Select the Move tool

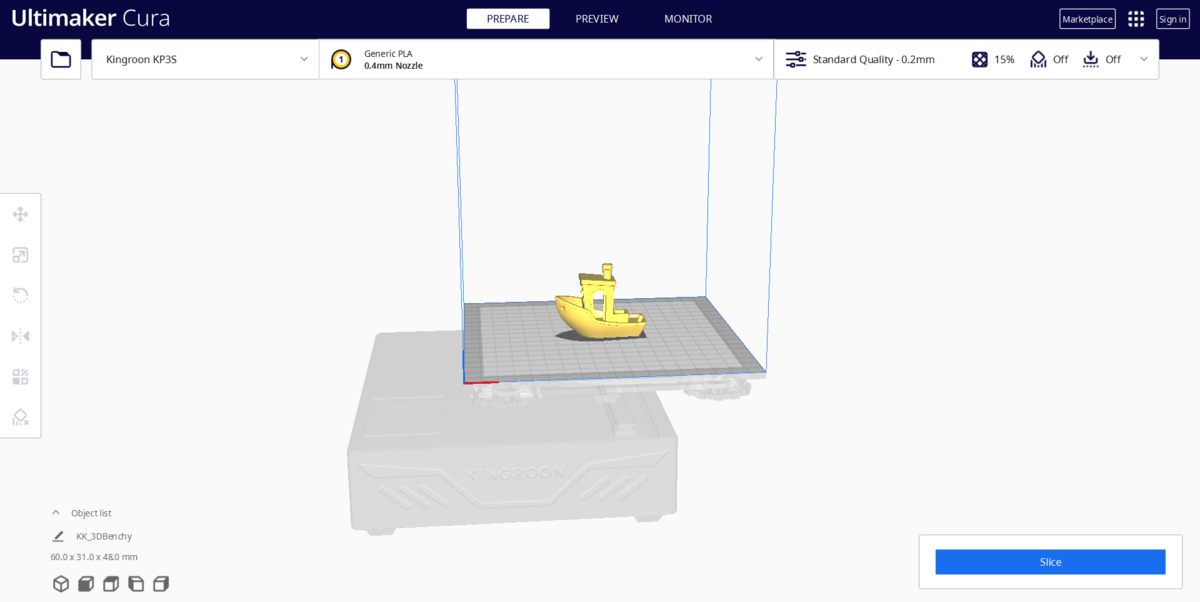click(20, 214)
